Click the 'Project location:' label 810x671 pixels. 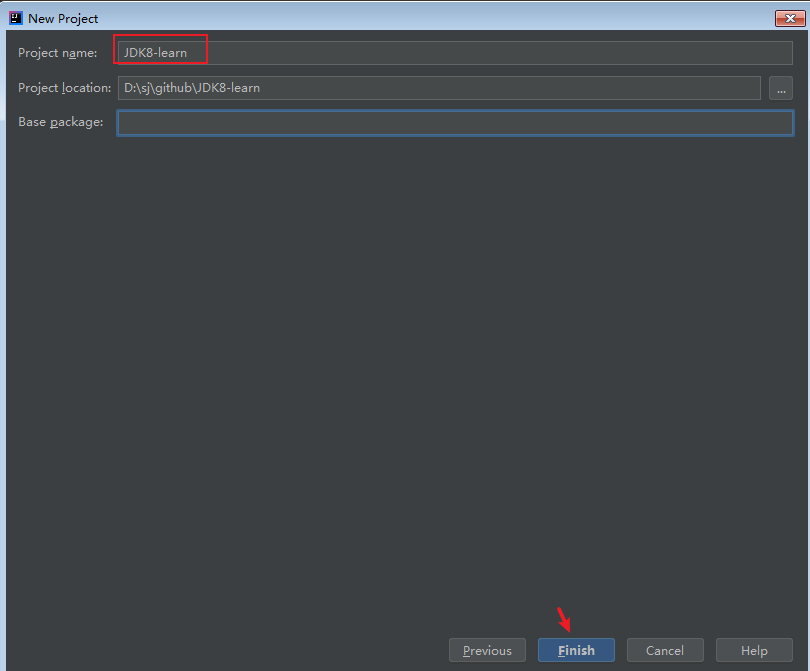tap(65, 88)
